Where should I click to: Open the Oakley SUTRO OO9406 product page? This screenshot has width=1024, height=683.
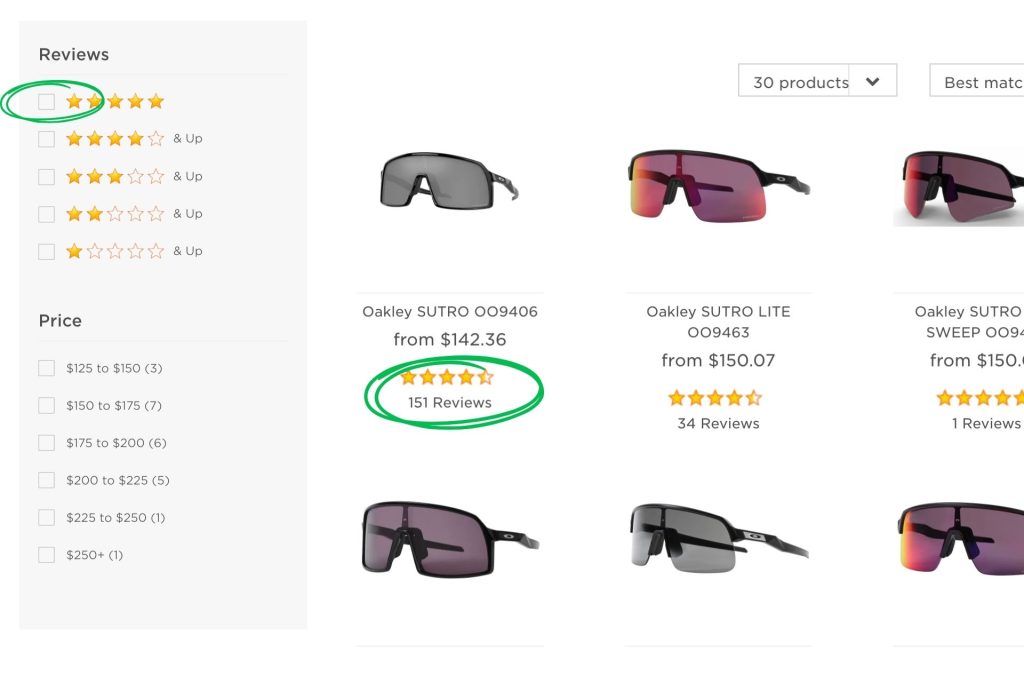pyautogui.click(x=450, y=311)
